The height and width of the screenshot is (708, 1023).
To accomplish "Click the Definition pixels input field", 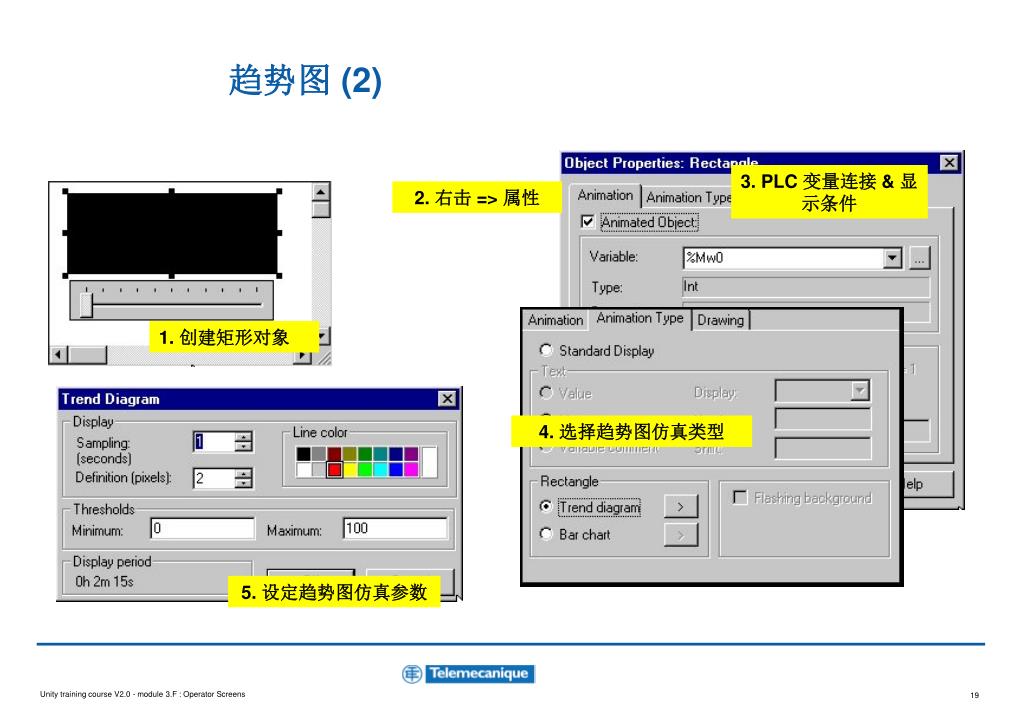I will (x=214, y=478).
